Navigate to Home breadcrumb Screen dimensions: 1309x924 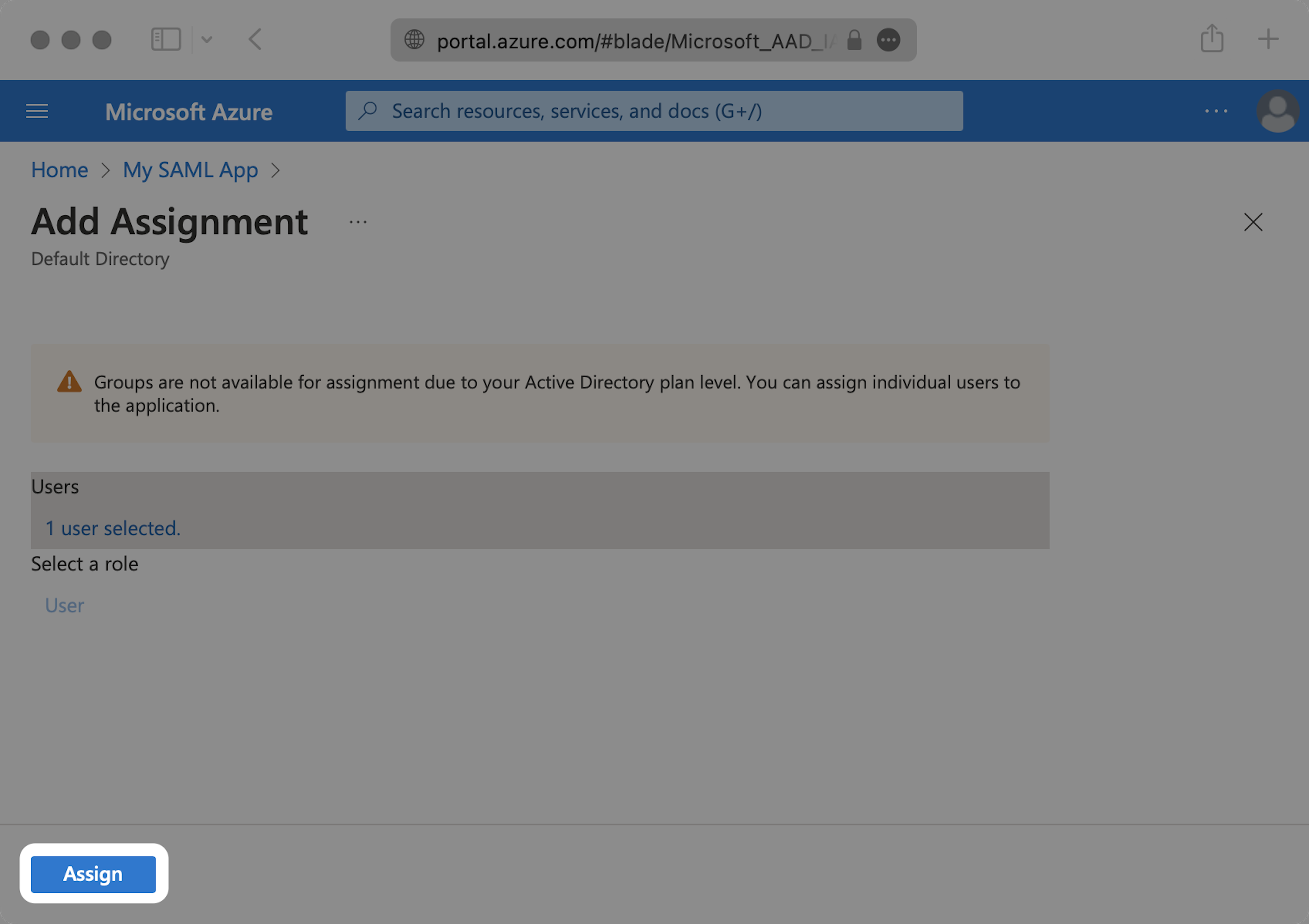pos(59,170)
